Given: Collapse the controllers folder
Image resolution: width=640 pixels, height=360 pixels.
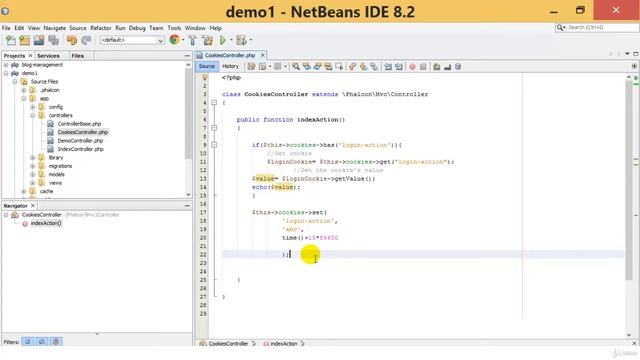Looking at the screenshot, I should 33,116.
